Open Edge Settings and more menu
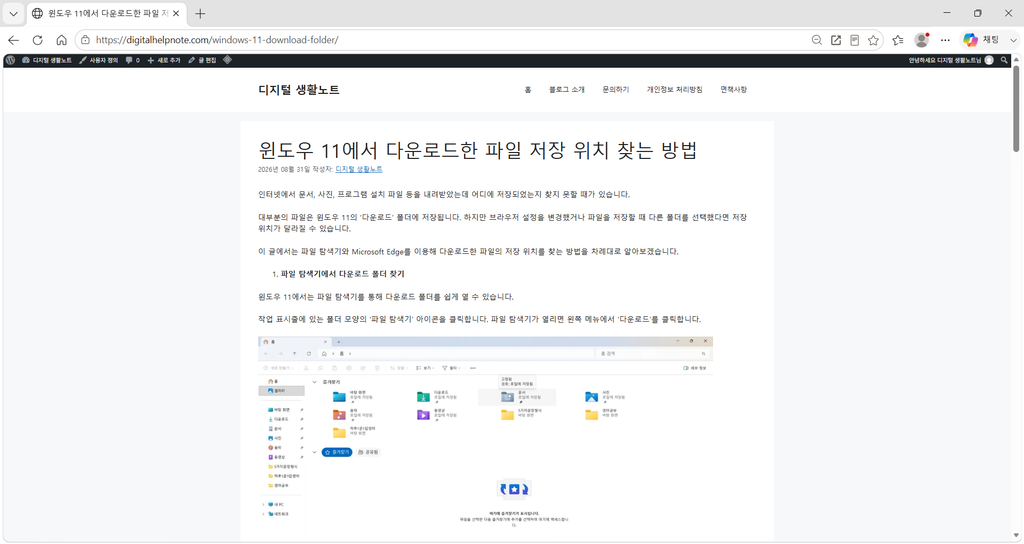The width and height of the screenshot is (1024, 544). pos(945,40)
